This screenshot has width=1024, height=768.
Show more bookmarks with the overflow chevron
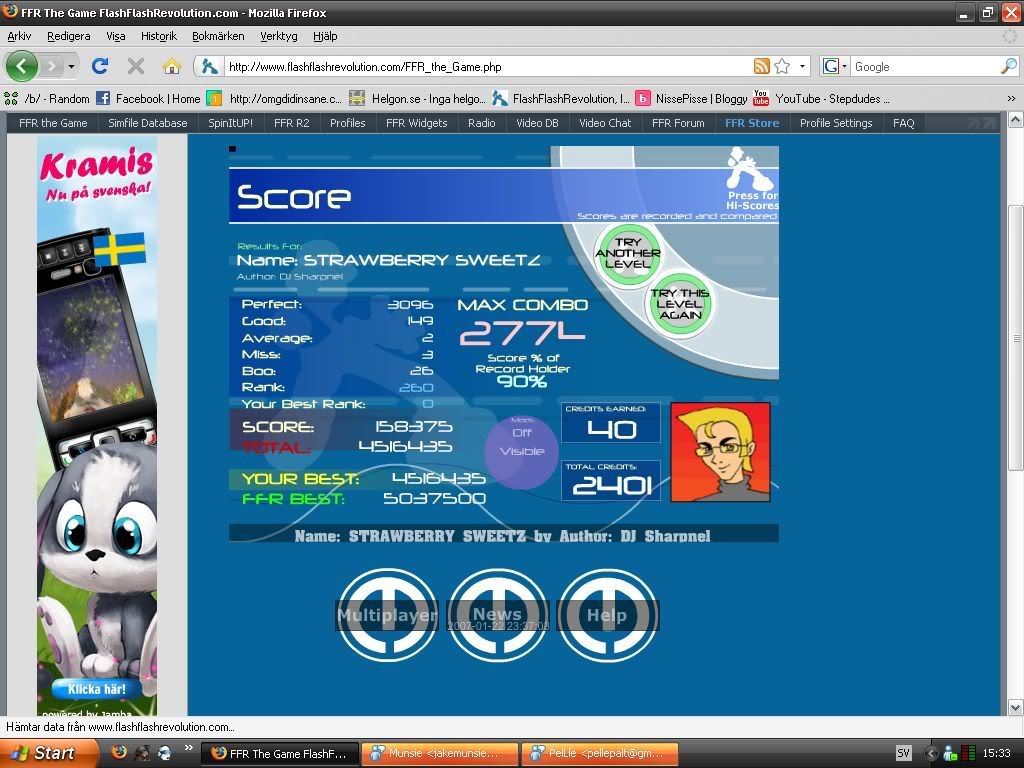point(1010,99)
